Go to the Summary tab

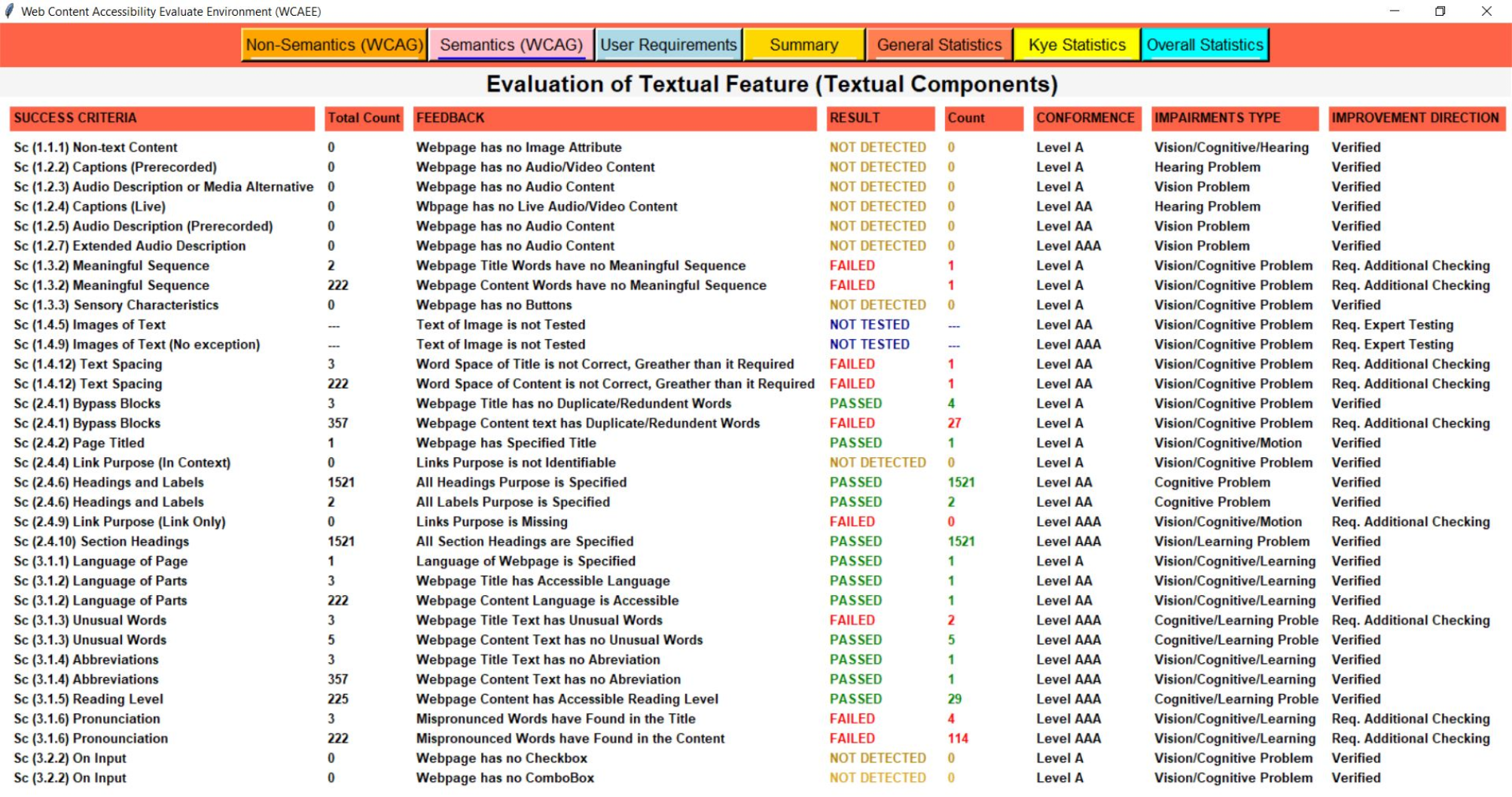click(x=804, y=45)
